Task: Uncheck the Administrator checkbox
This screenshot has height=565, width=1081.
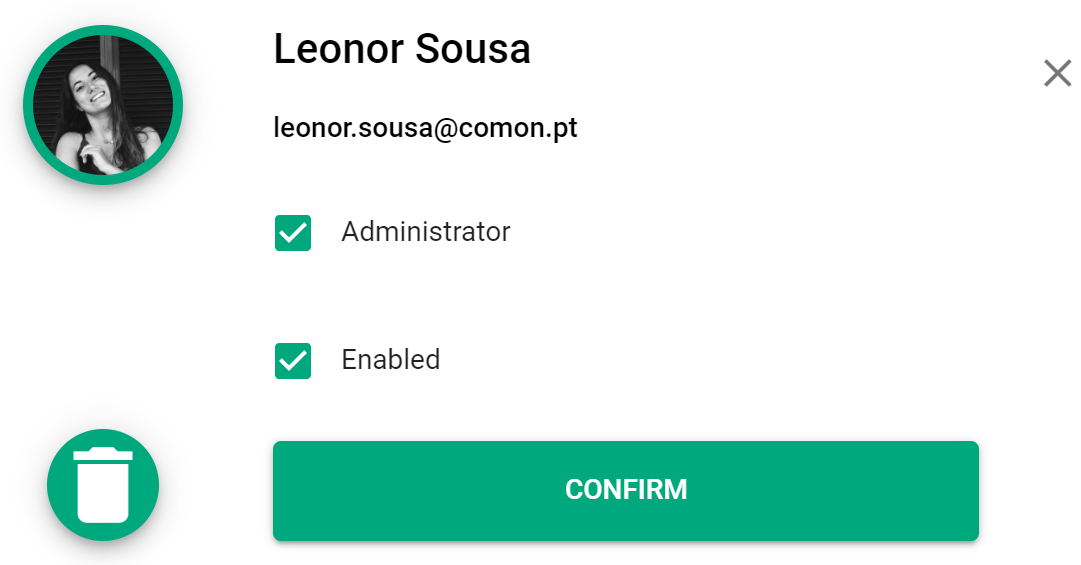Action: tap(293, 233)
